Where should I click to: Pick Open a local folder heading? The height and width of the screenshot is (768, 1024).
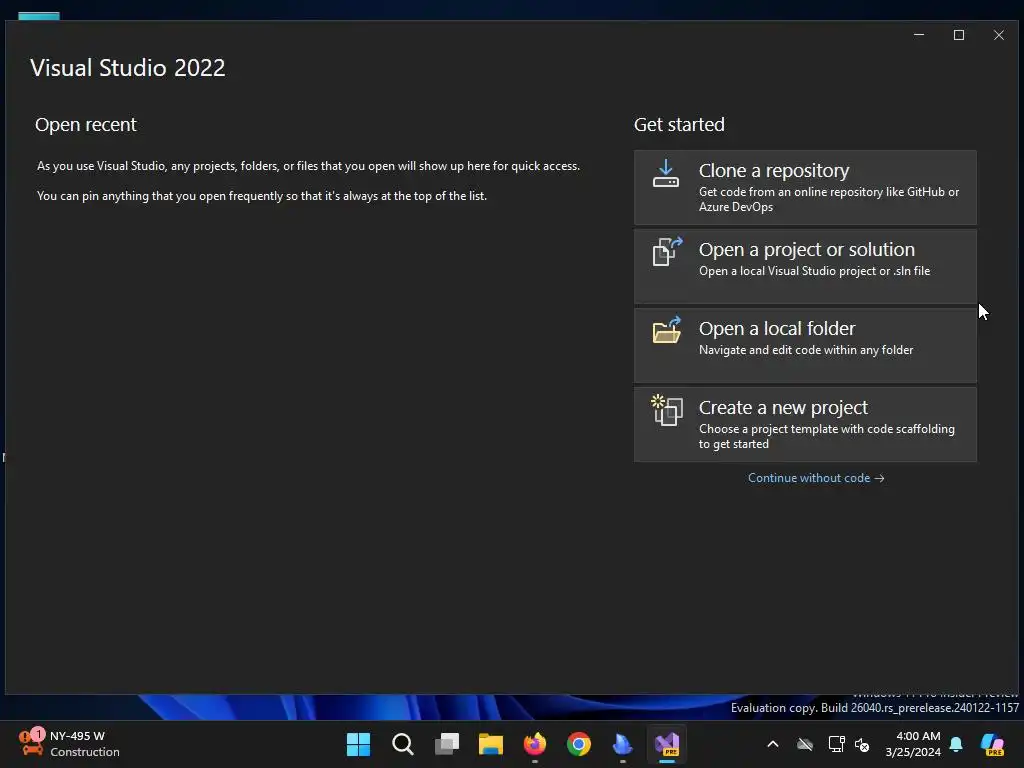pos(776,328)
